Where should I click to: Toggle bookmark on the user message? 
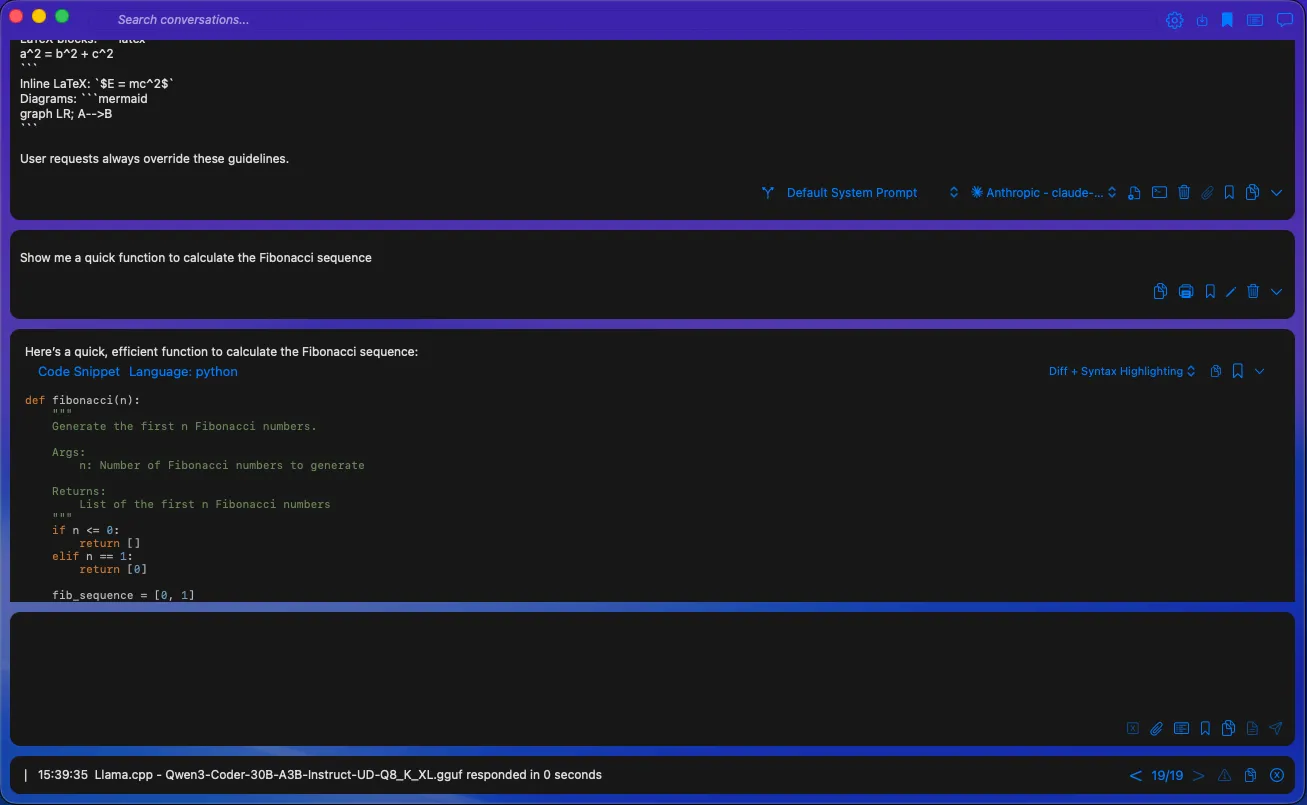[x=1210, y=291]
